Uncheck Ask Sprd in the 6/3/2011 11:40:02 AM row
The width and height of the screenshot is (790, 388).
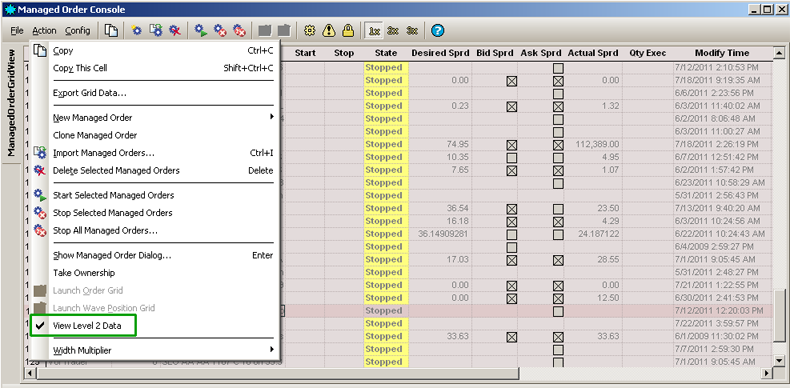coord(558,106)
